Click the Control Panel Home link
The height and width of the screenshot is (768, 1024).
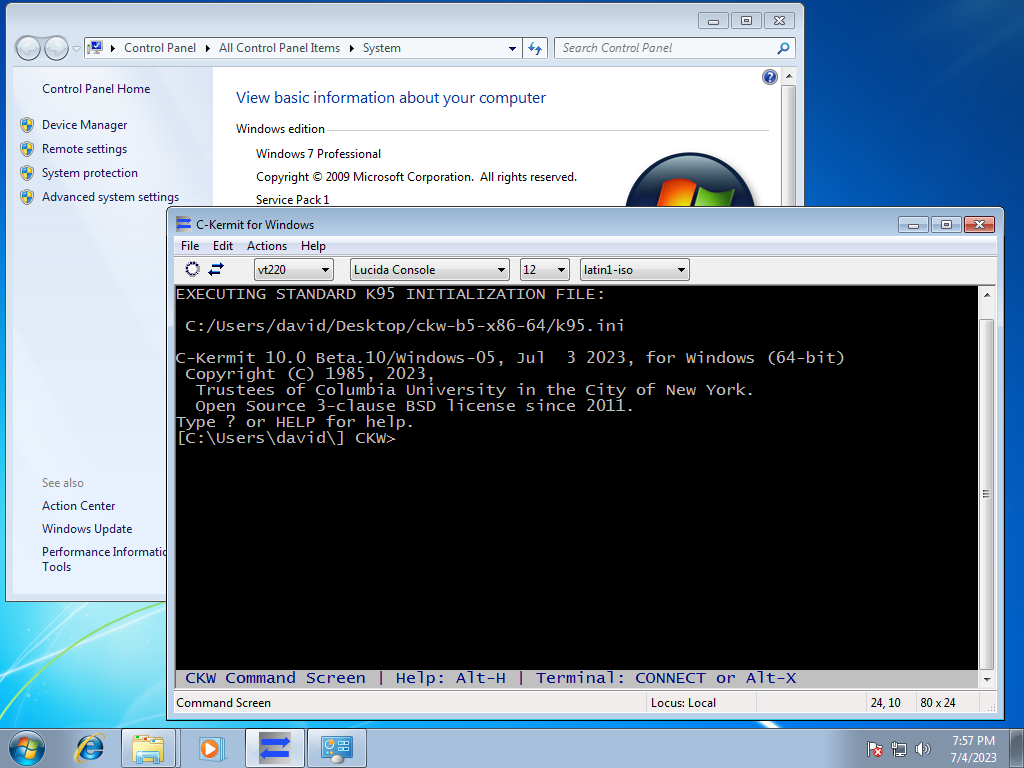tap(96, 89)
